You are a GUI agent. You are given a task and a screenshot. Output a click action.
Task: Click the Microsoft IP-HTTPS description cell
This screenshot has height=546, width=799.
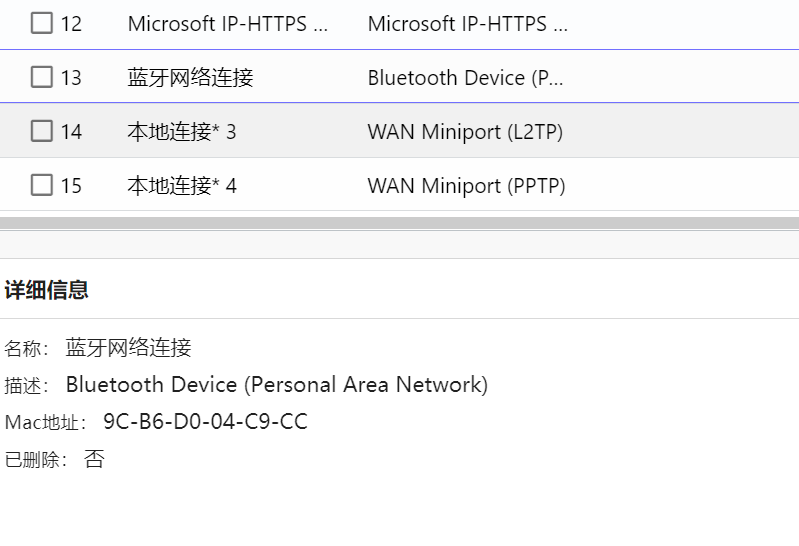[467, 24]
